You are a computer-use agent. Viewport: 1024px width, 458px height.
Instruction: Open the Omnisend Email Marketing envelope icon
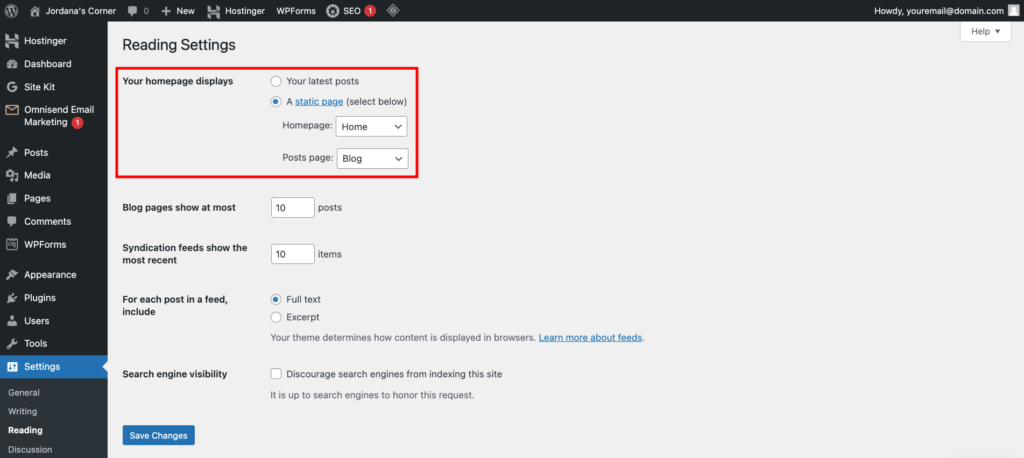point(12,110)
